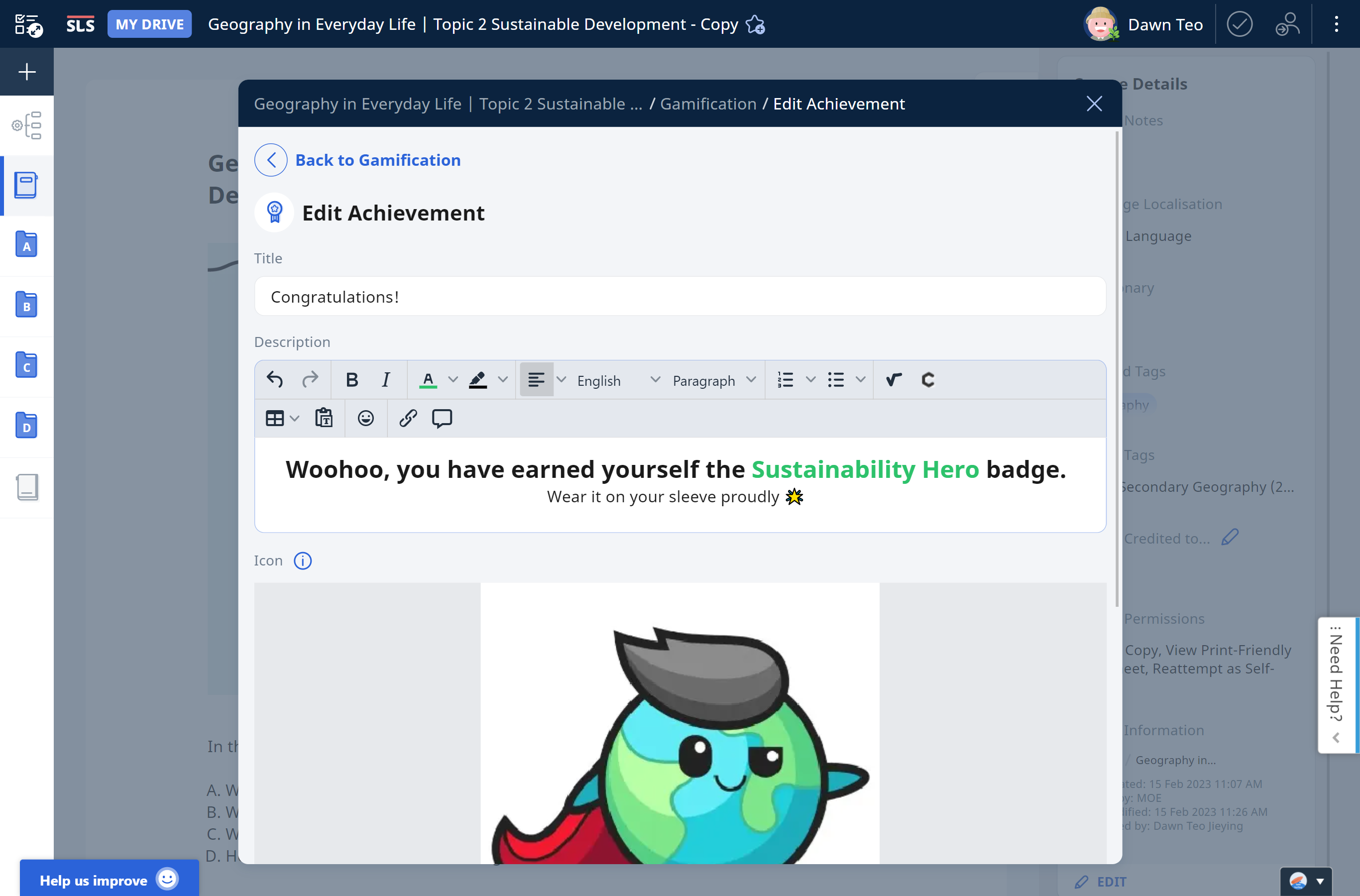This screenshot has width=1360, height=896.
Task: Select the notebook section in sidebar
Action: click(27, 186)
